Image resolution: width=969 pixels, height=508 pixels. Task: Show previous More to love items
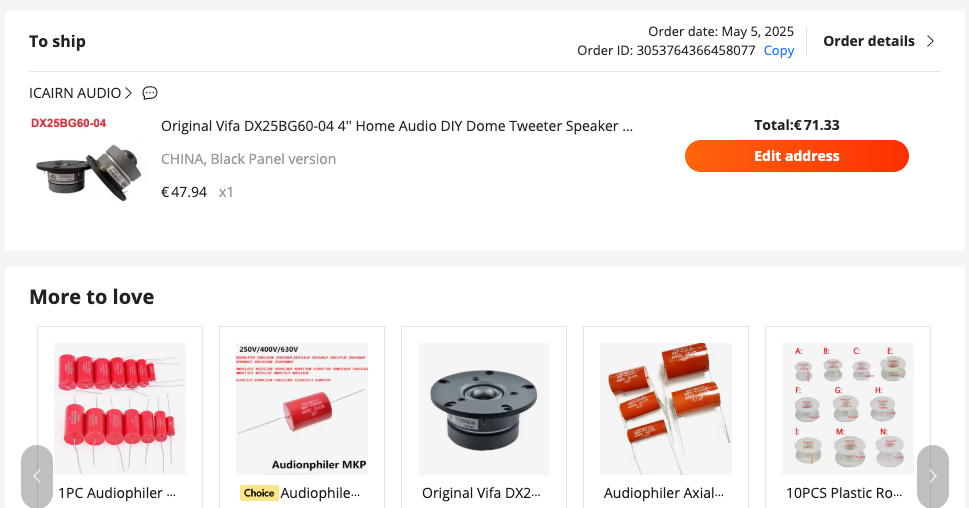(x=37, y=476)
